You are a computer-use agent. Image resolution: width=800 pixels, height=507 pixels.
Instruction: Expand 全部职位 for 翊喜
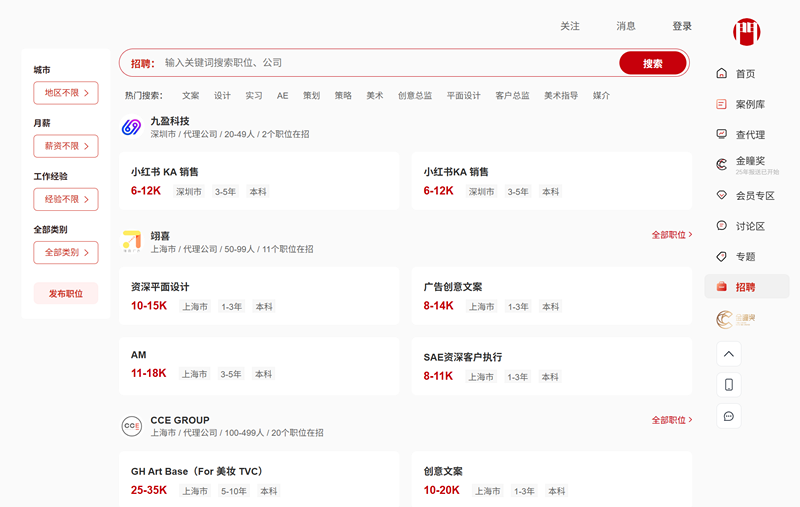pos(672,235)
